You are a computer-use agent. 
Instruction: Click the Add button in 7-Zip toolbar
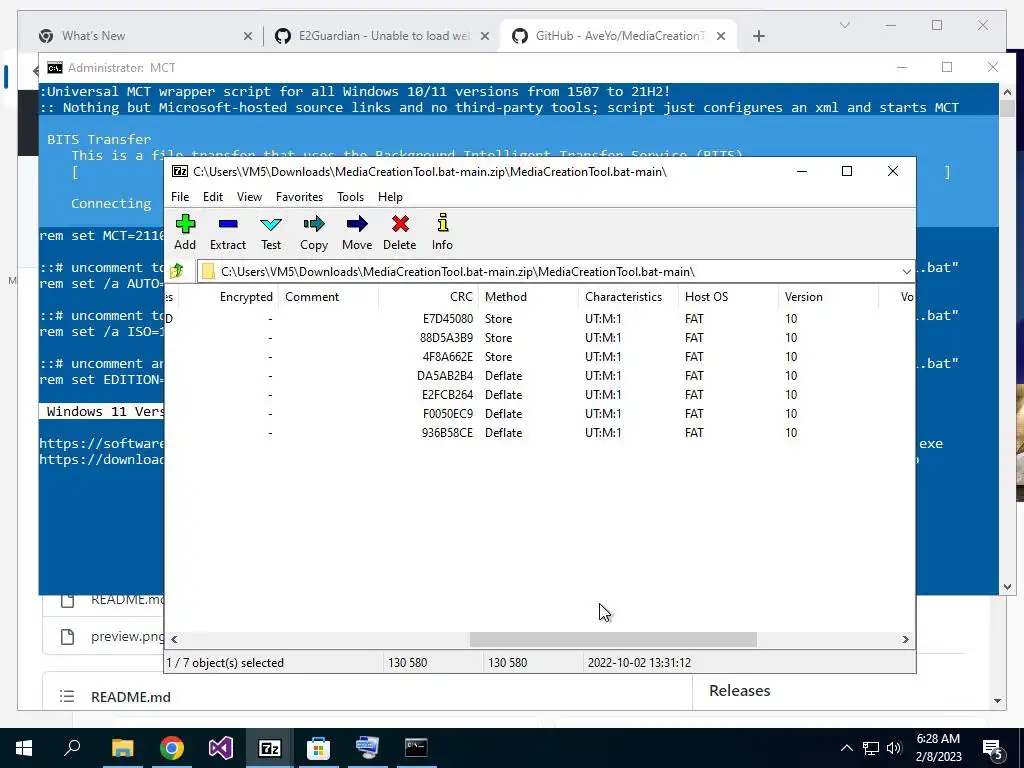click(185, 232)
